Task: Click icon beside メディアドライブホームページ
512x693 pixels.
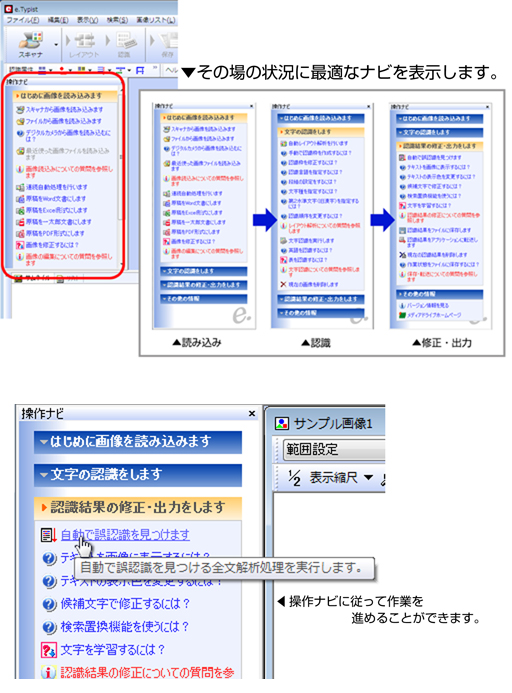Action: click(402, 315)
